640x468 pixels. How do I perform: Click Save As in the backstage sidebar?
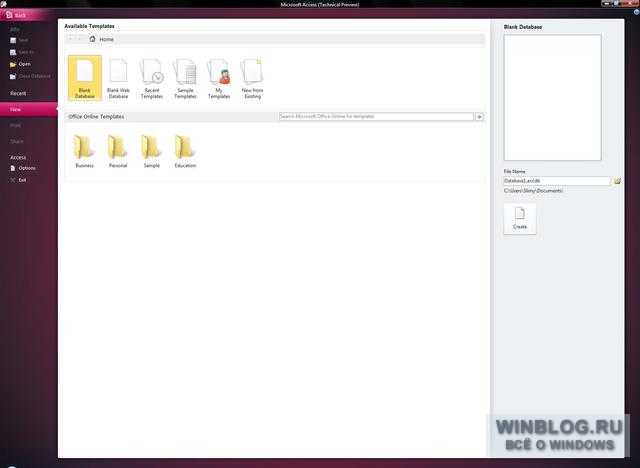(22, 52)
